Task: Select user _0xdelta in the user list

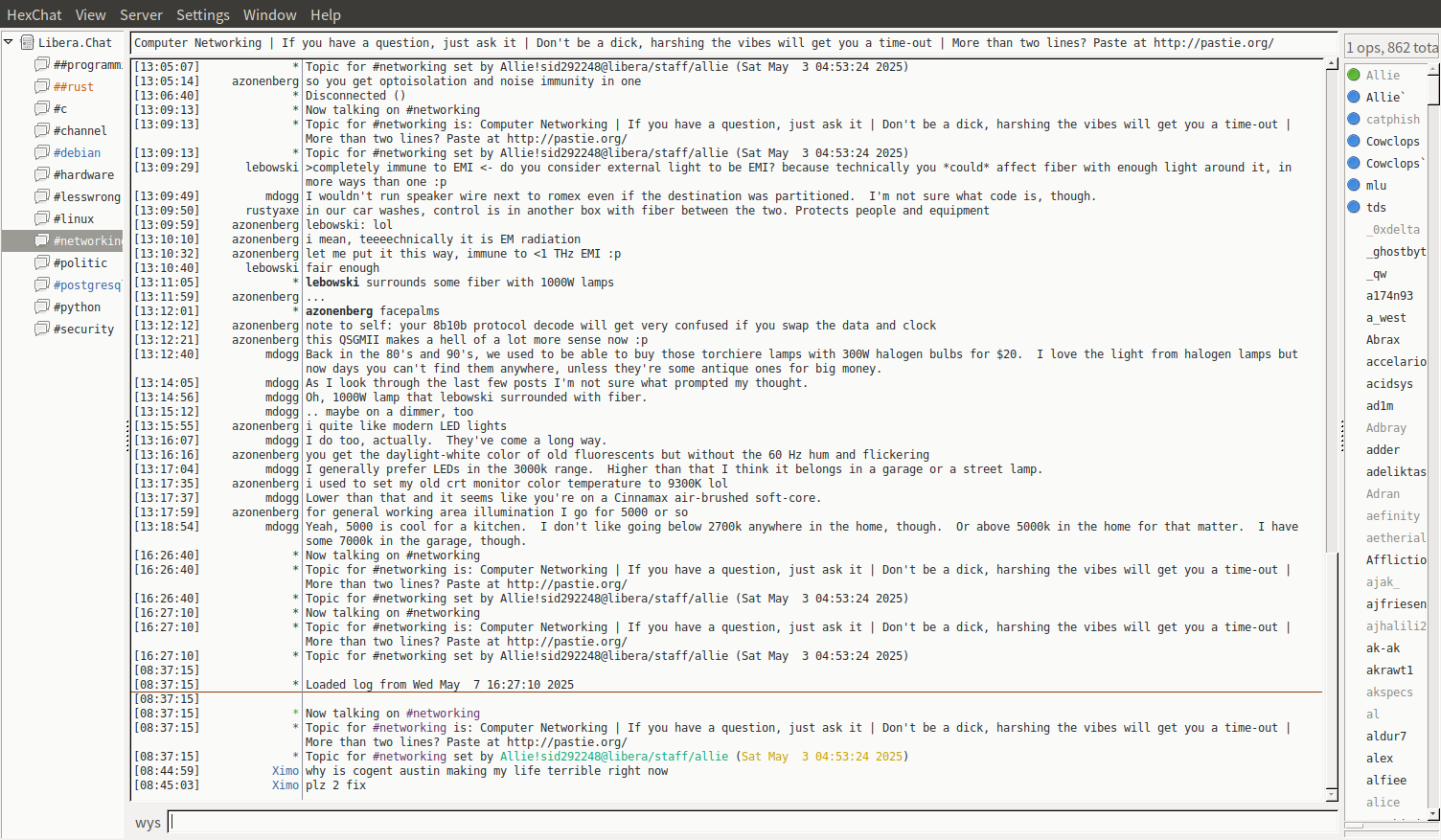Action: coord(1393,230)
